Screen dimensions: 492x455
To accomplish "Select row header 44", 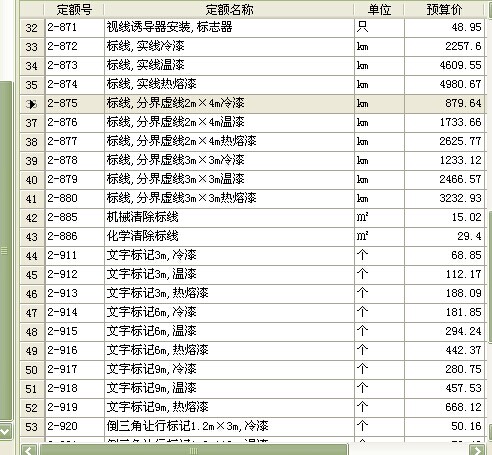I will coord(32,256).
